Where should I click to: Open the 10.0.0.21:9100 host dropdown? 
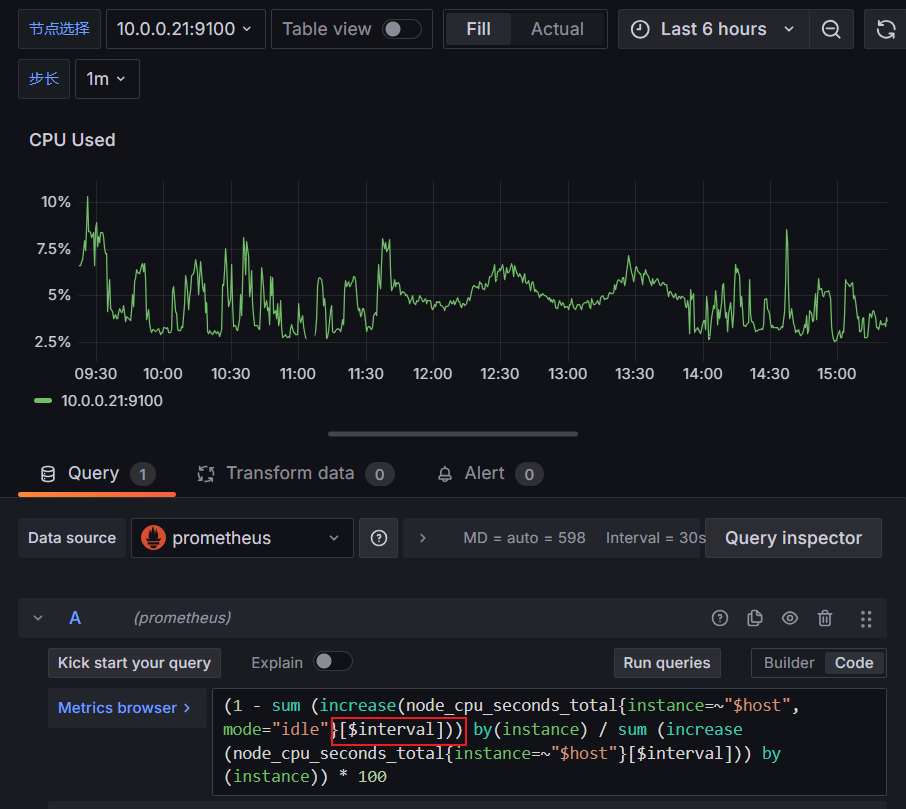[185, 29]
